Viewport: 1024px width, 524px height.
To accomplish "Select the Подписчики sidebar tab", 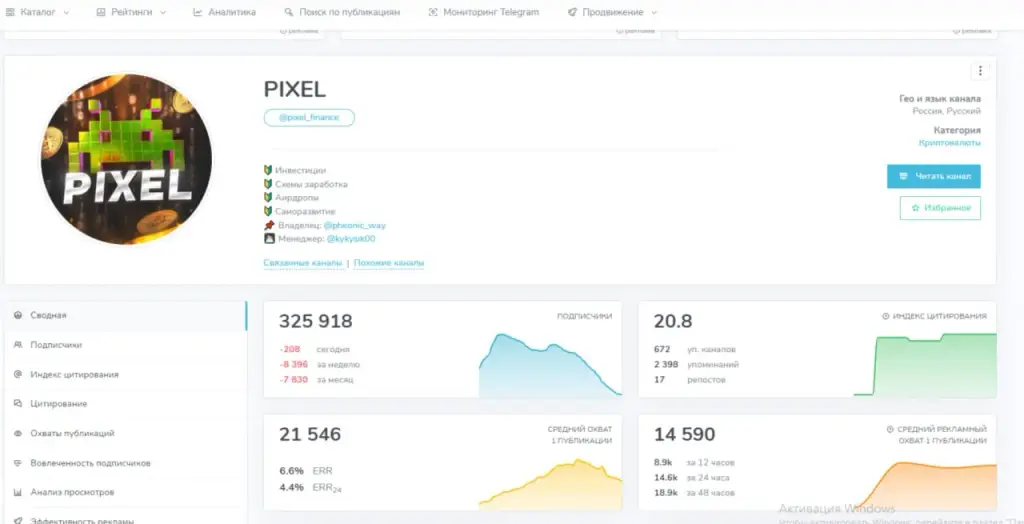I will click(x=125, y=345).
